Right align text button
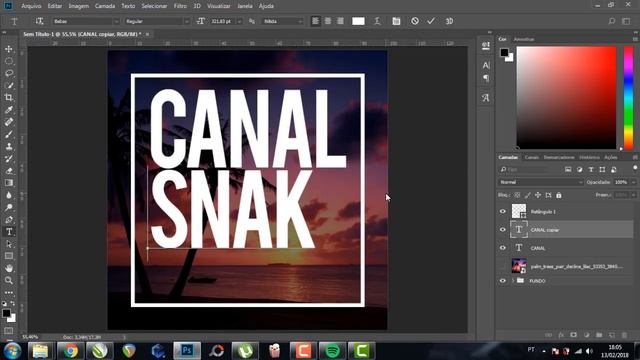Image resolution: width=640 pixels, height=360 pixels. click(340, 21)
